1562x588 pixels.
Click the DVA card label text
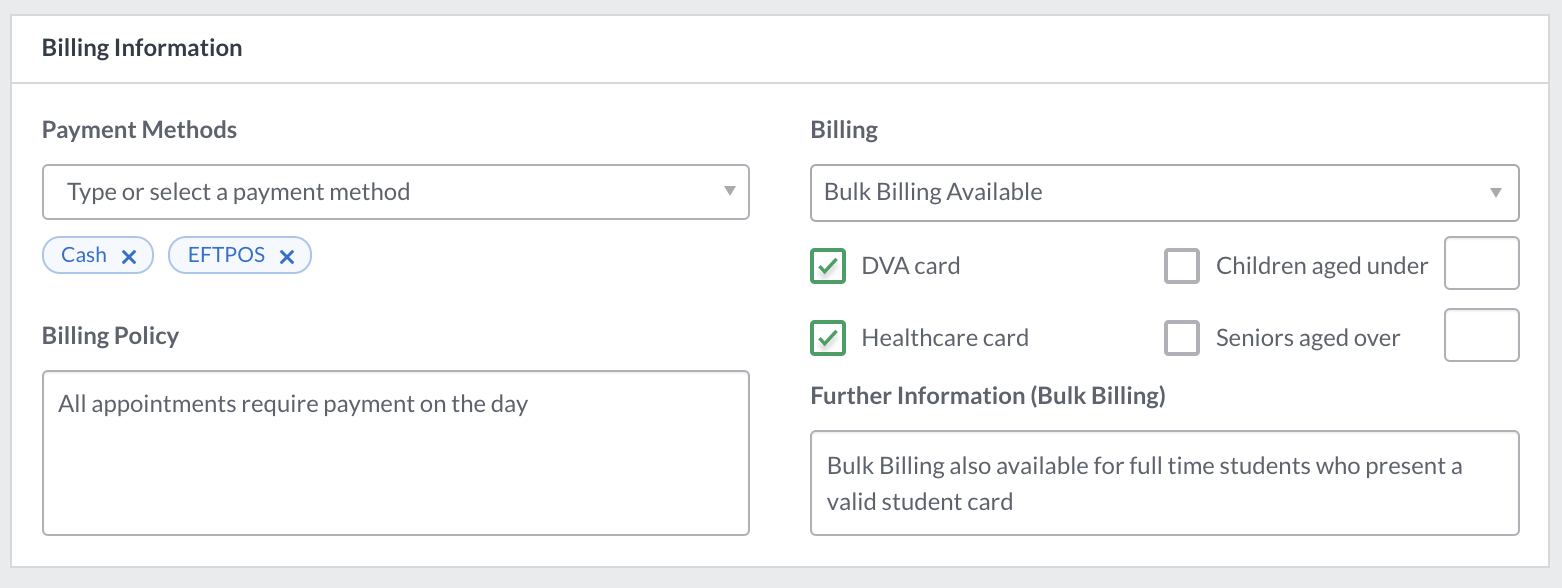[x=911, y=266]
